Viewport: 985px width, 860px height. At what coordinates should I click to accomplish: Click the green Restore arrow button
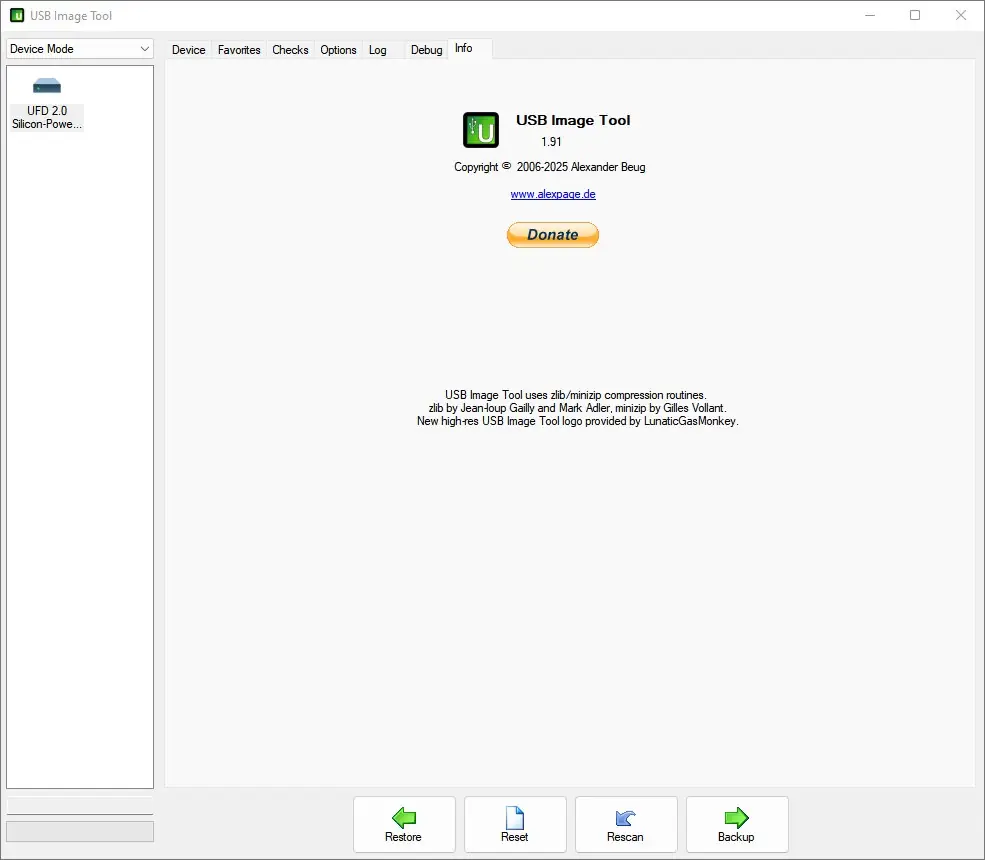pyautogui.click(x=404, y=824)
